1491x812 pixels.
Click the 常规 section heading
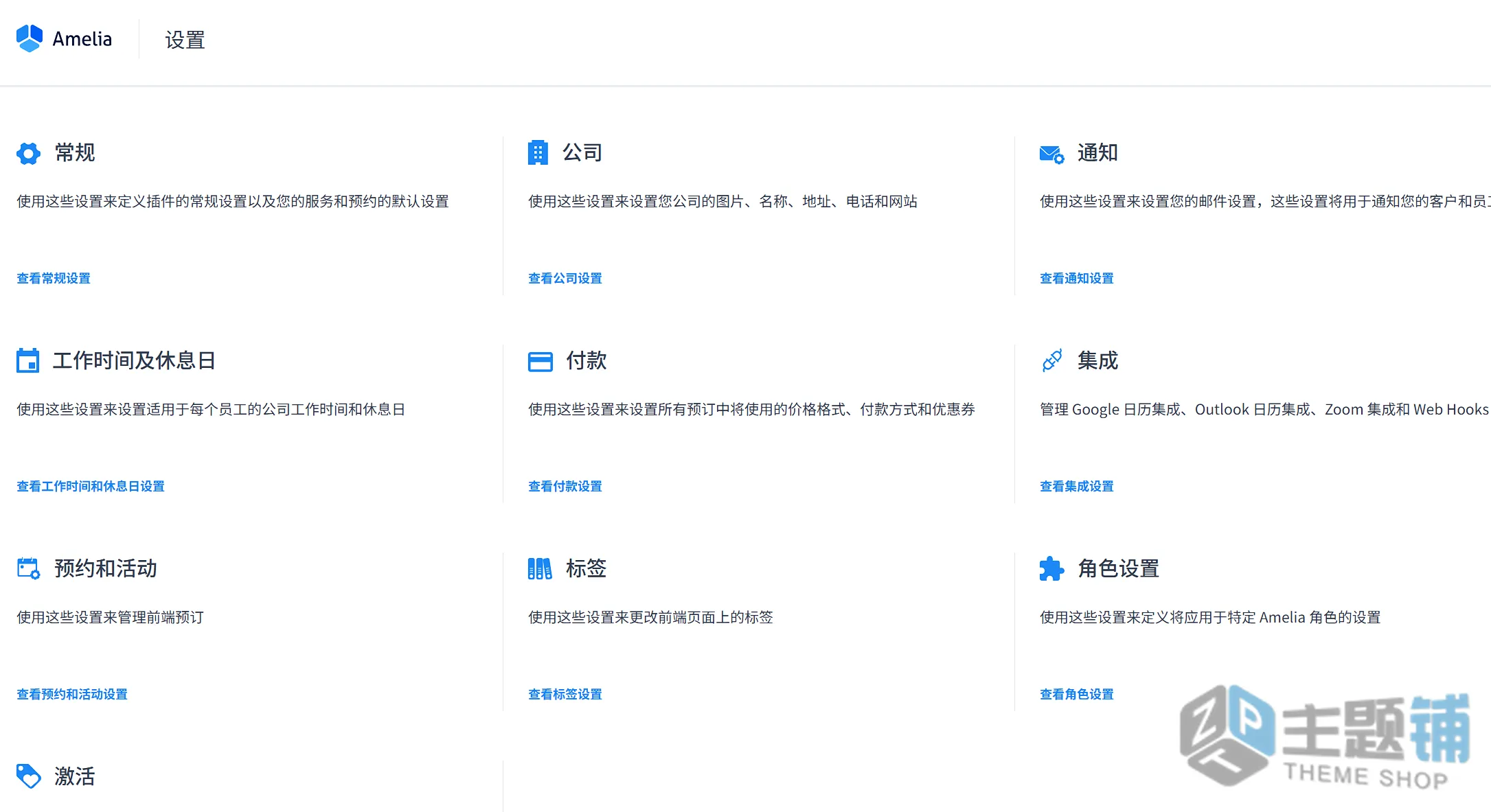(75, 152)
